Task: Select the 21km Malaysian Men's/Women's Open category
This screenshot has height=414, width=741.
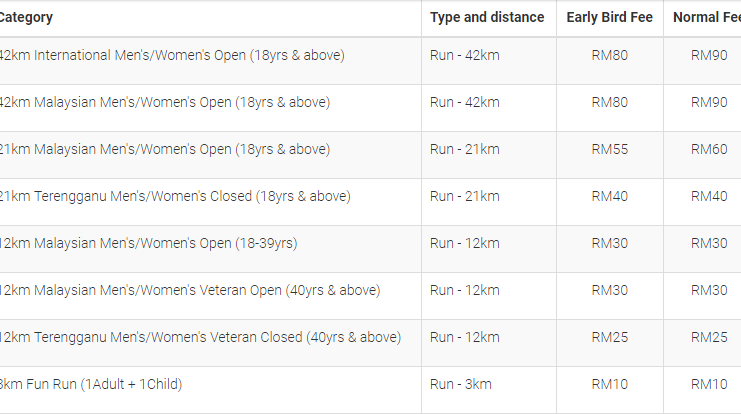Action: point(164,149)
